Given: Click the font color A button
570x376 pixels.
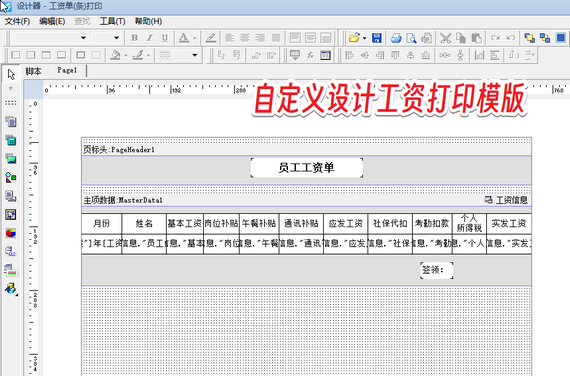Looking at the screenshot, I should click(x=184, y=38).
